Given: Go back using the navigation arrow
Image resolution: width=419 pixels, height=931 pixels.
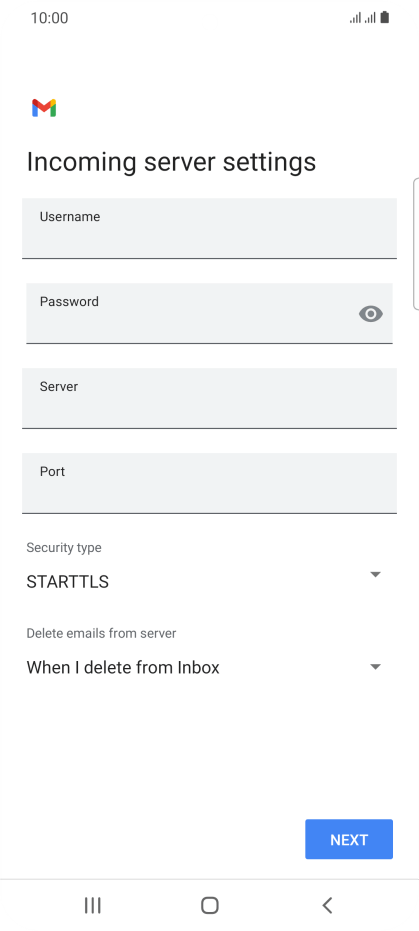Looking at the screenshot, I should point(327,905).
